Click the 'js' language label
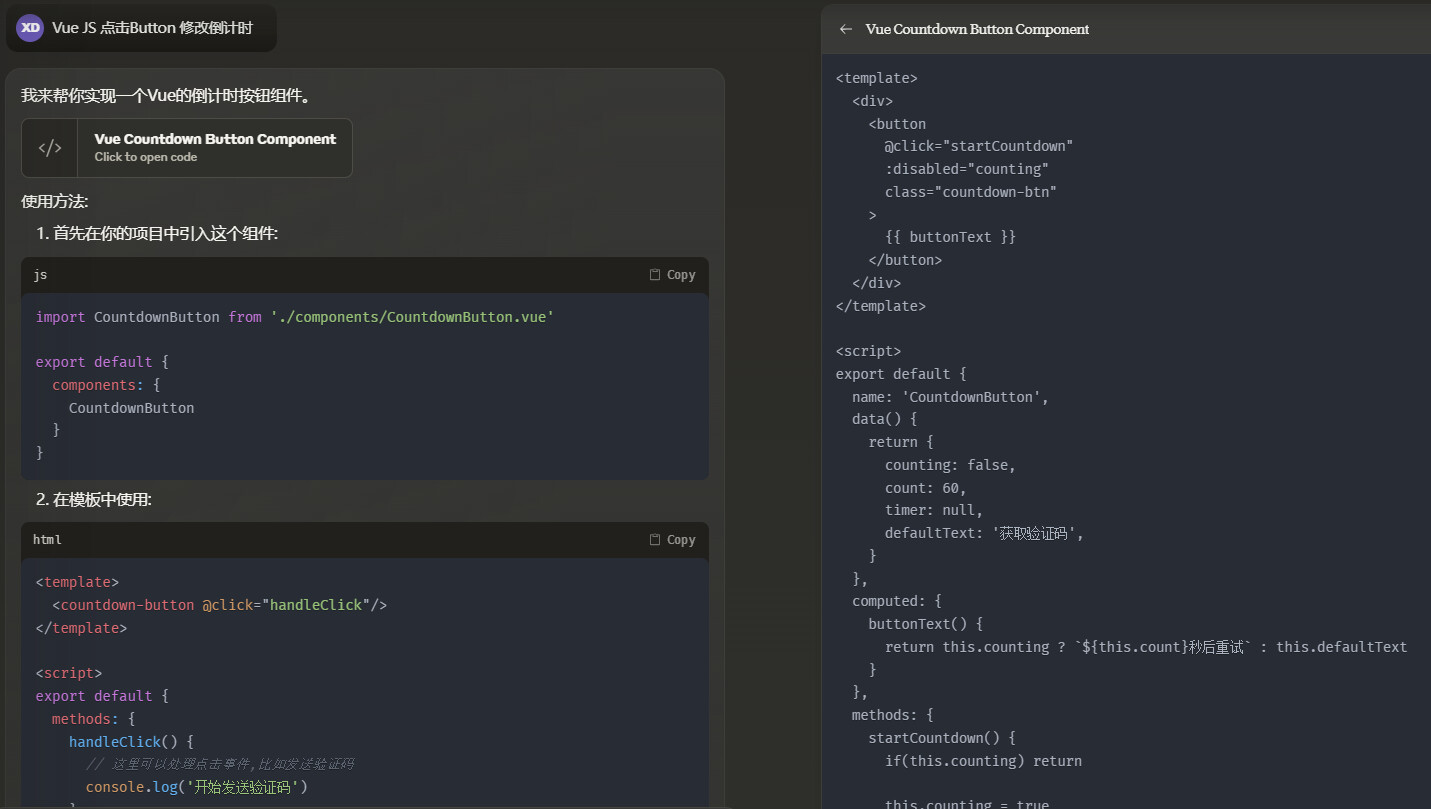The height and width of the screenshot is (809, 1431). pyautogui.click(x=40, y=275)
